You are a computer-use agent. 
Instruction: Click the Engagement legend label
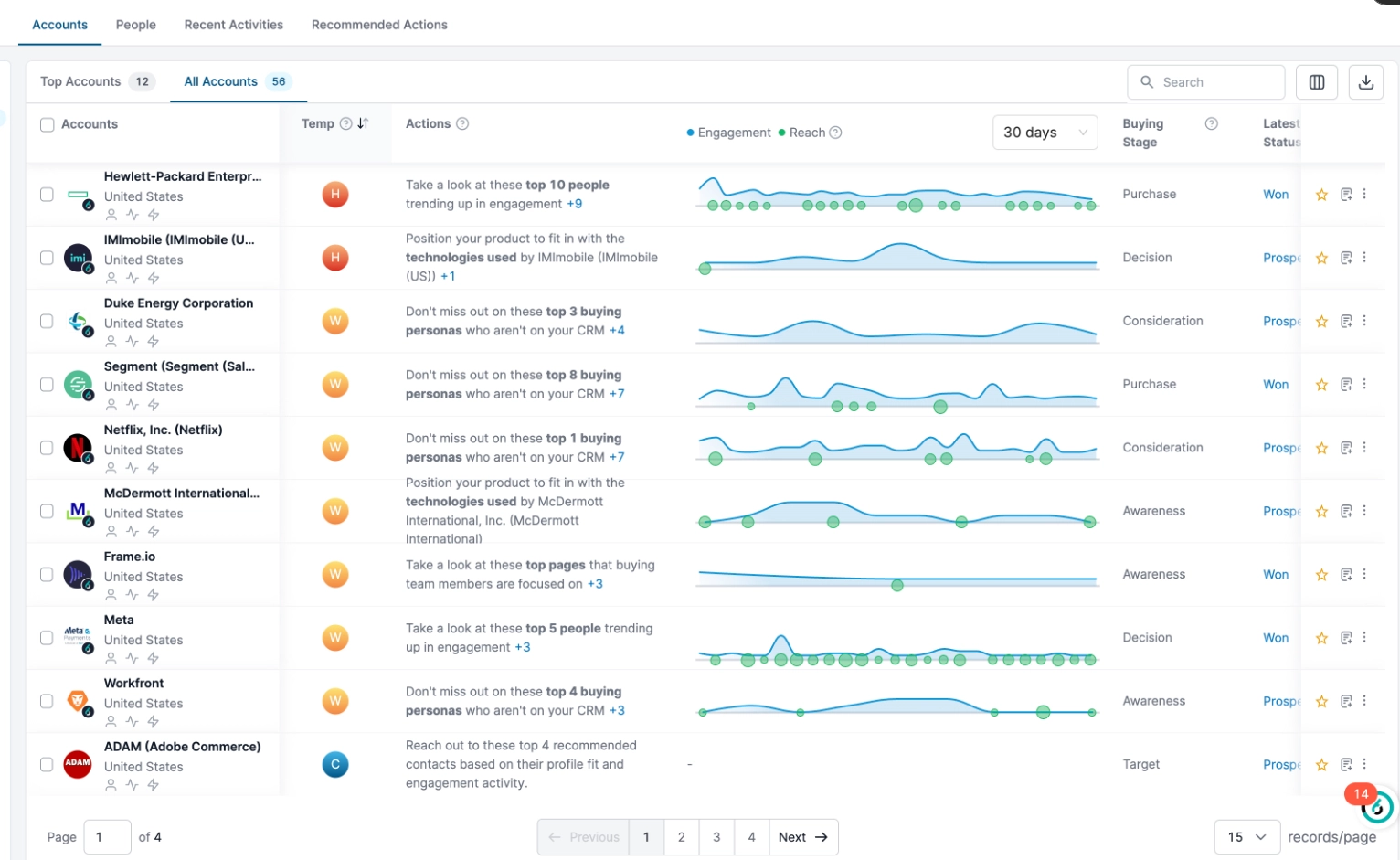coord(734,133)
